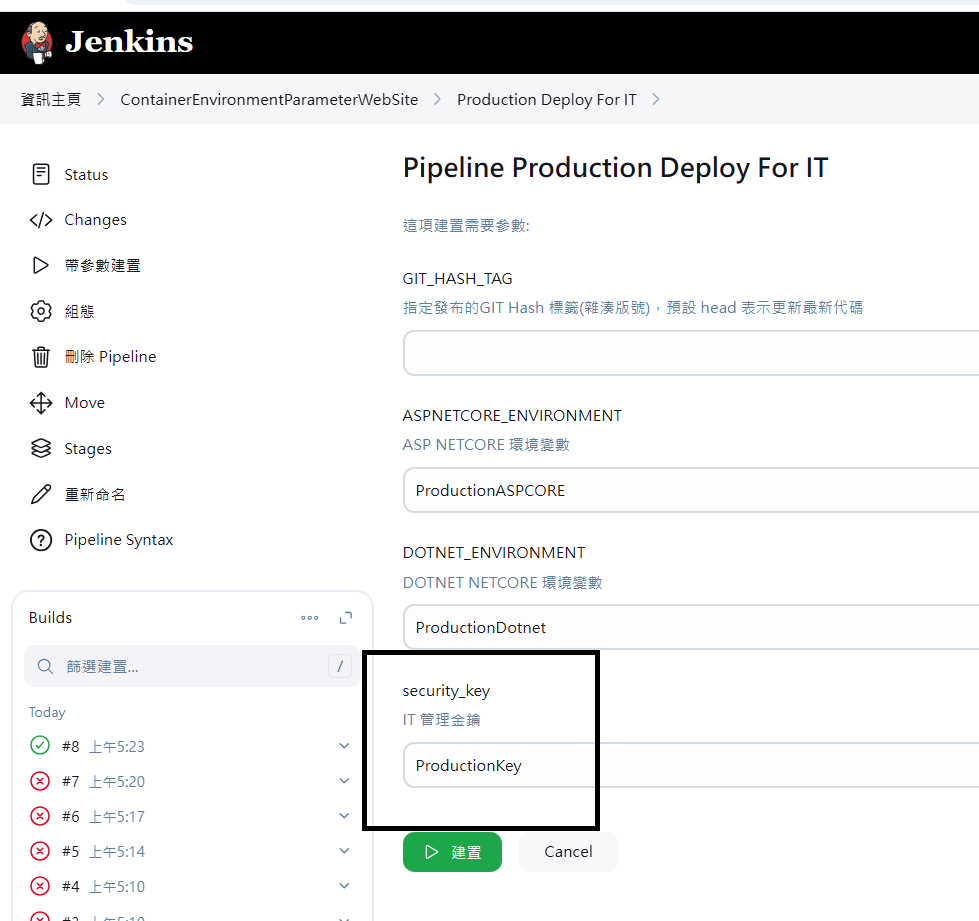Click build time 上午5:23
Viewport: 979px width, 921px height.
[117, 746]
